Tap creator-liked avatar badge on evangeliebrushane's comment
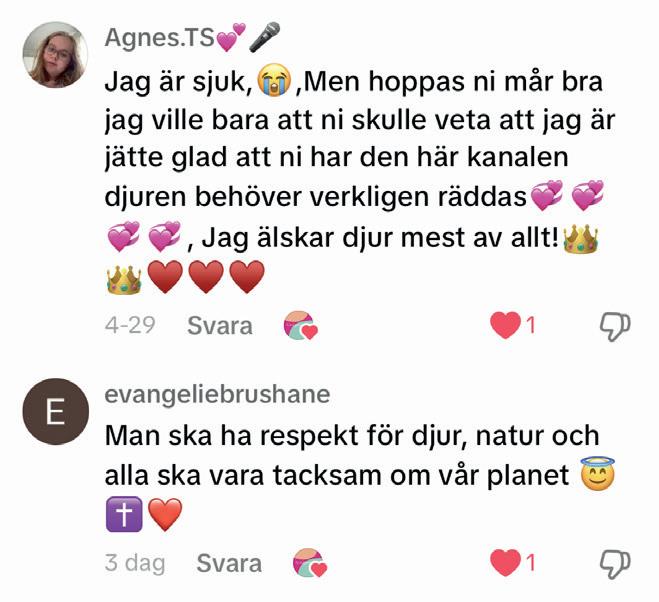The height and width of the screenshot is (602, 659). pos(310,563)
